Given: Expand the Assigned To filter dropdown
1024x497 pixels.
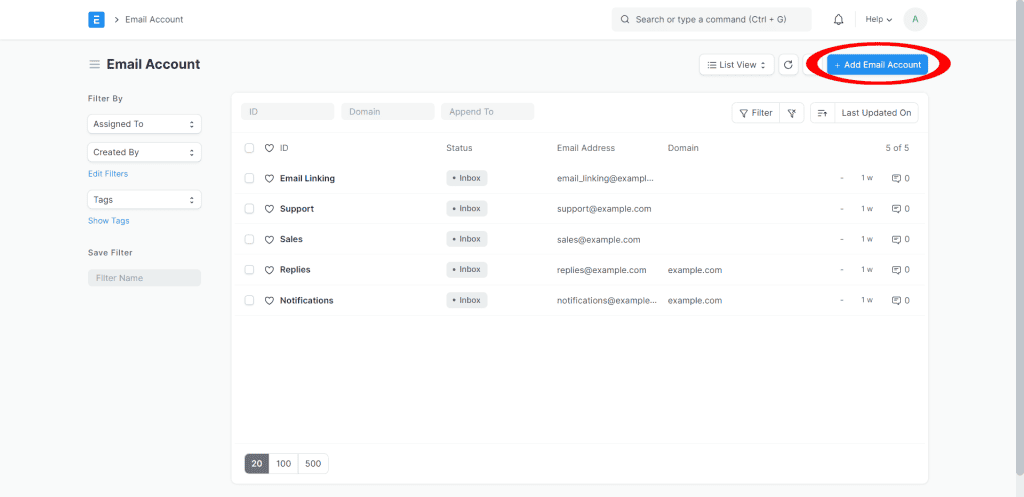Looking at the screenshot, I should (144, 124).
